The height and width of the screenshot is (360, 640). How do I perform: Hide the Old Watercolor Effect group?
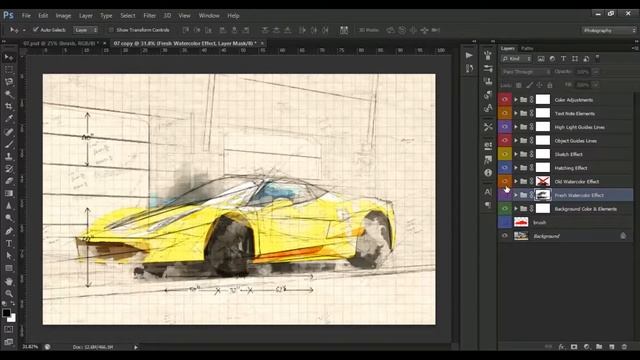tap(505, 181)
